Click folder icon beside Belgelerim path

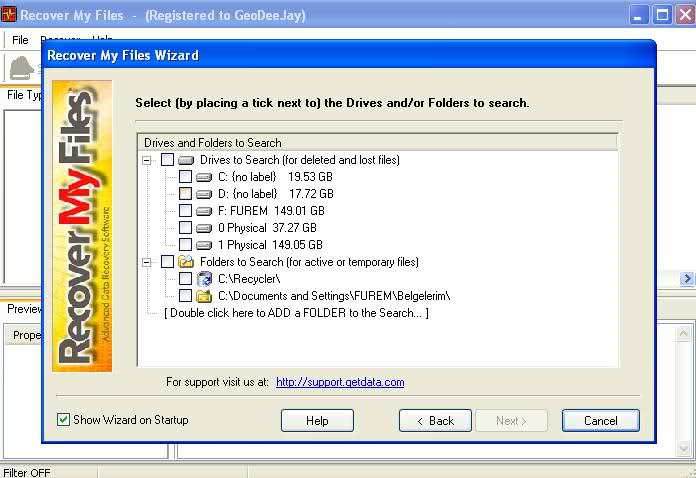[204, 296]
